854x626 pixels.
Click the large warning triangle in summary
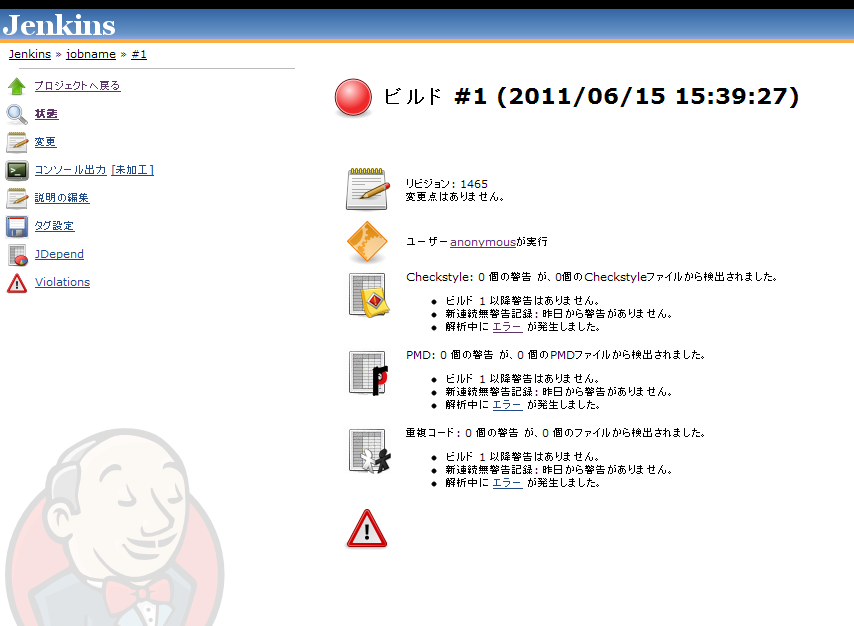[367, 528]
